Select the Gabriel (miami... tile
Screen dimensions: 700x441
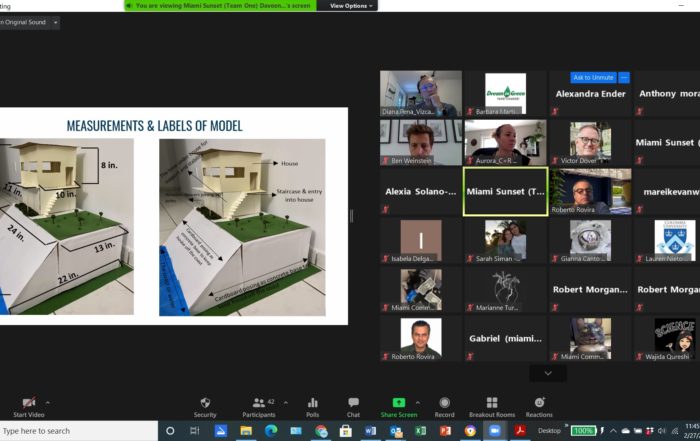coord(505,339)
